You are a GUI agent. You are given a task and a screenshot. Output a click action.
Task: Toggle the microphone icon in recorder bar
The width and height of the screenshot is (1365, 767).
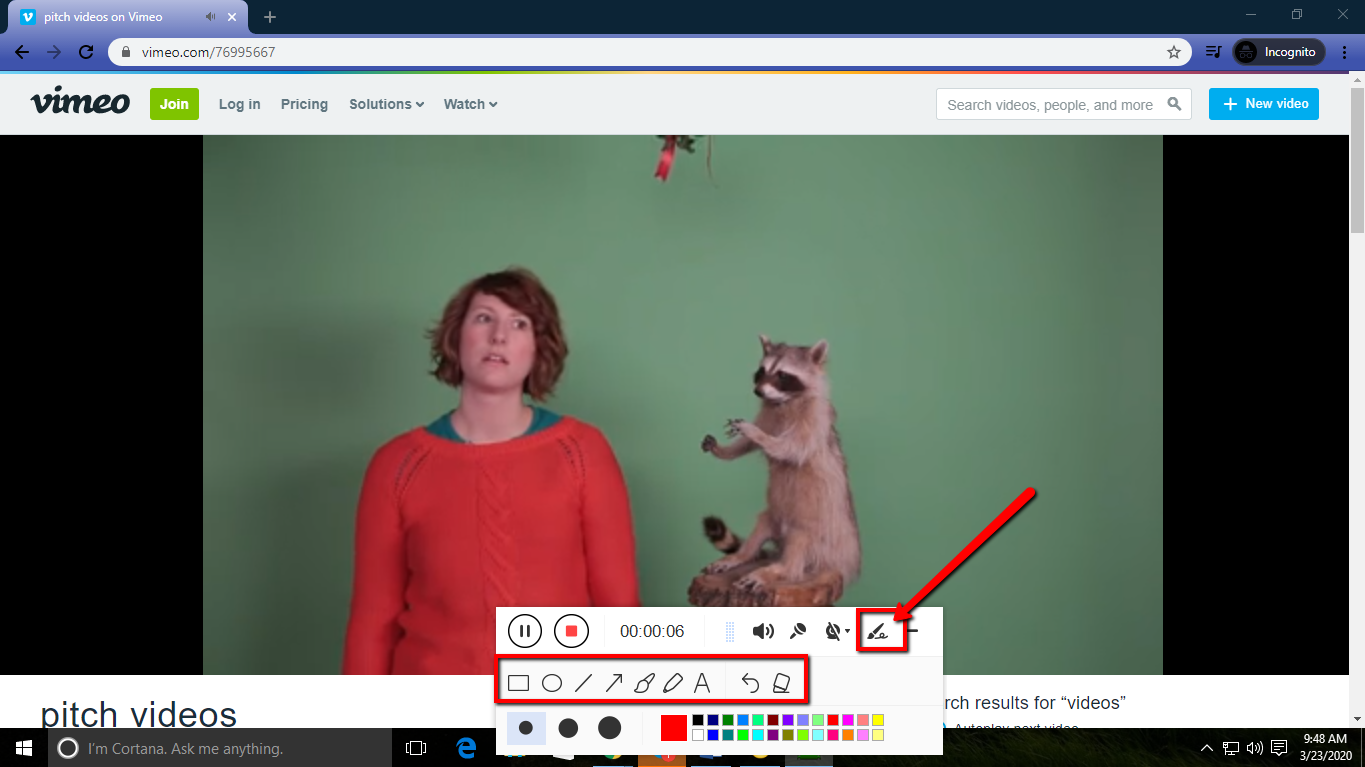798,631
